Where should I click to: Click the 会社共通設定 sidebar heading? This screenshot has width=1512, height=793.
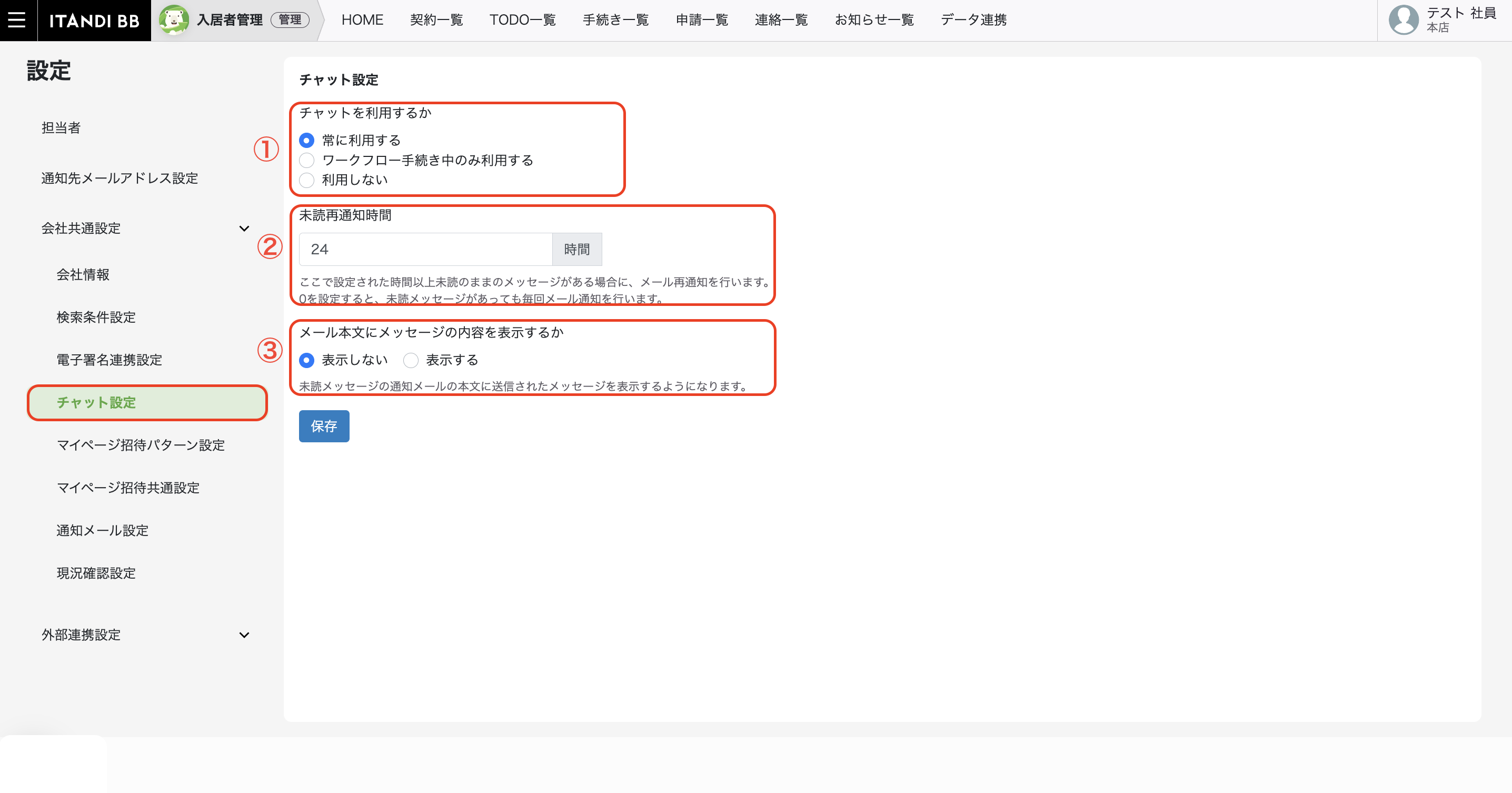point(81,229)
